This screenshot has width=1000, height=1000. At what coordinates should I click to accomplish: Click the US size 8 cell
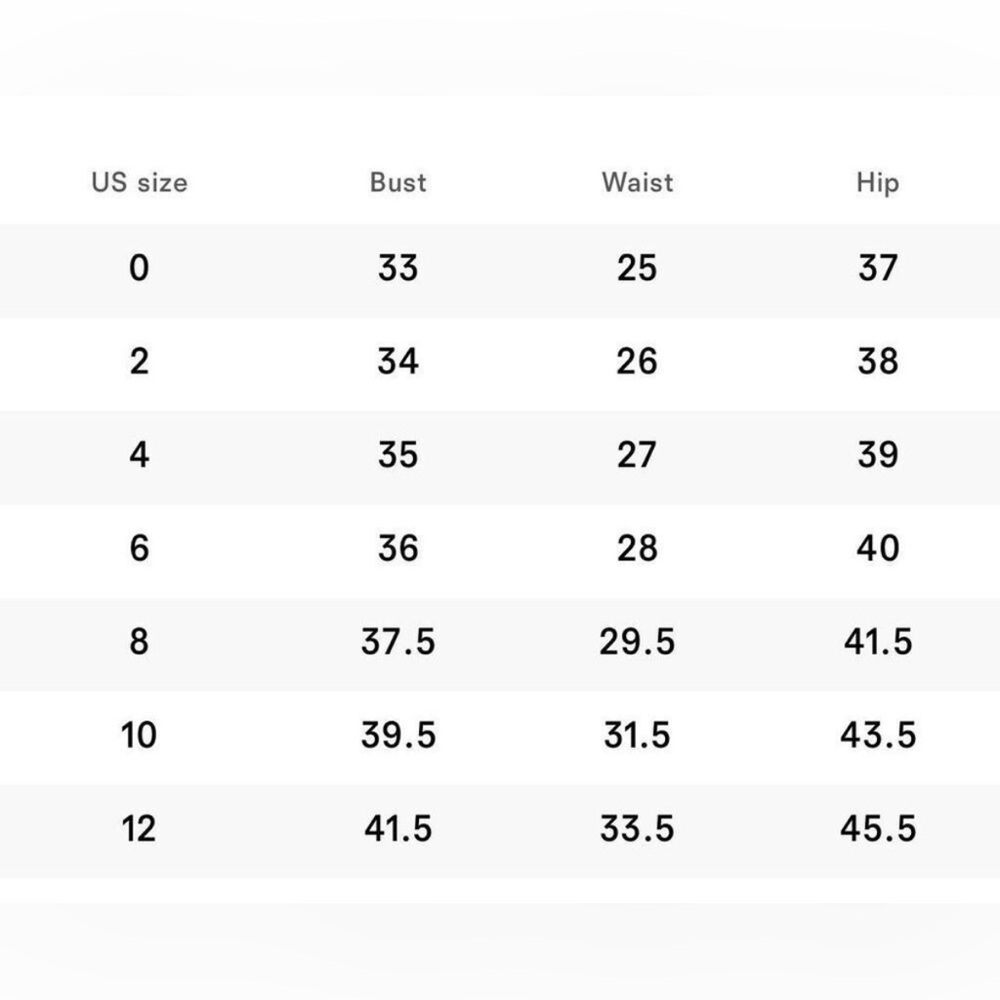(140, 642)
